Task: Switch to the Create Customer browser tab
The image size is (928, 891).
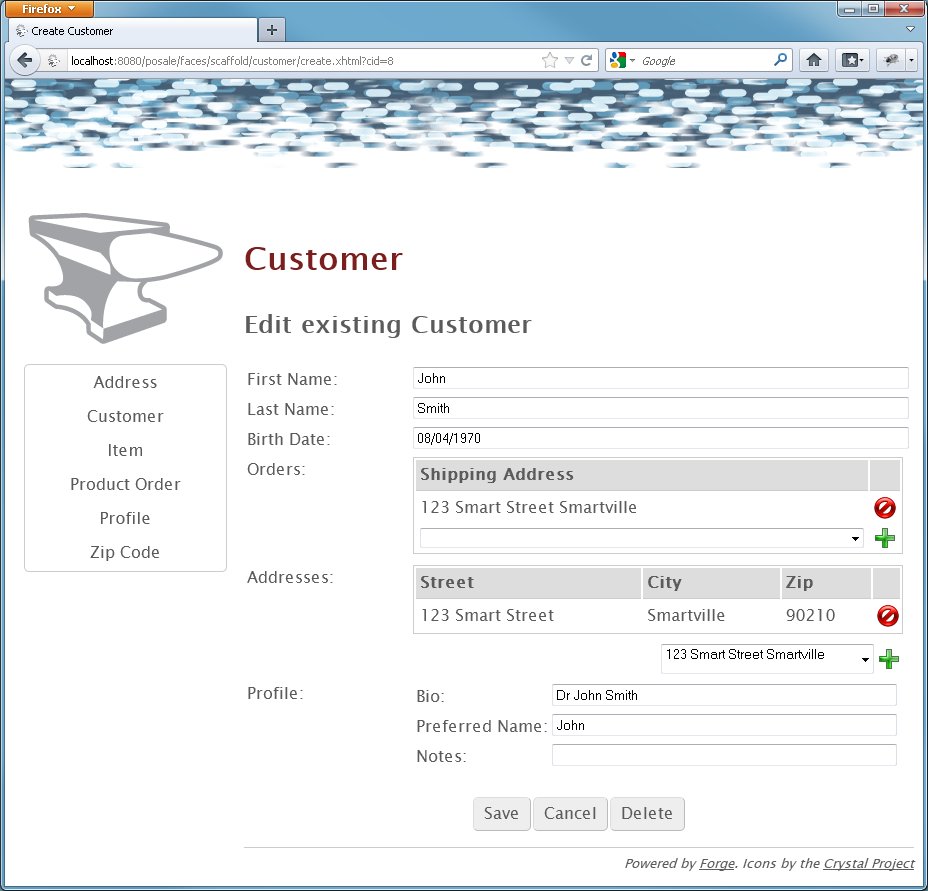Action: point(130,30)
